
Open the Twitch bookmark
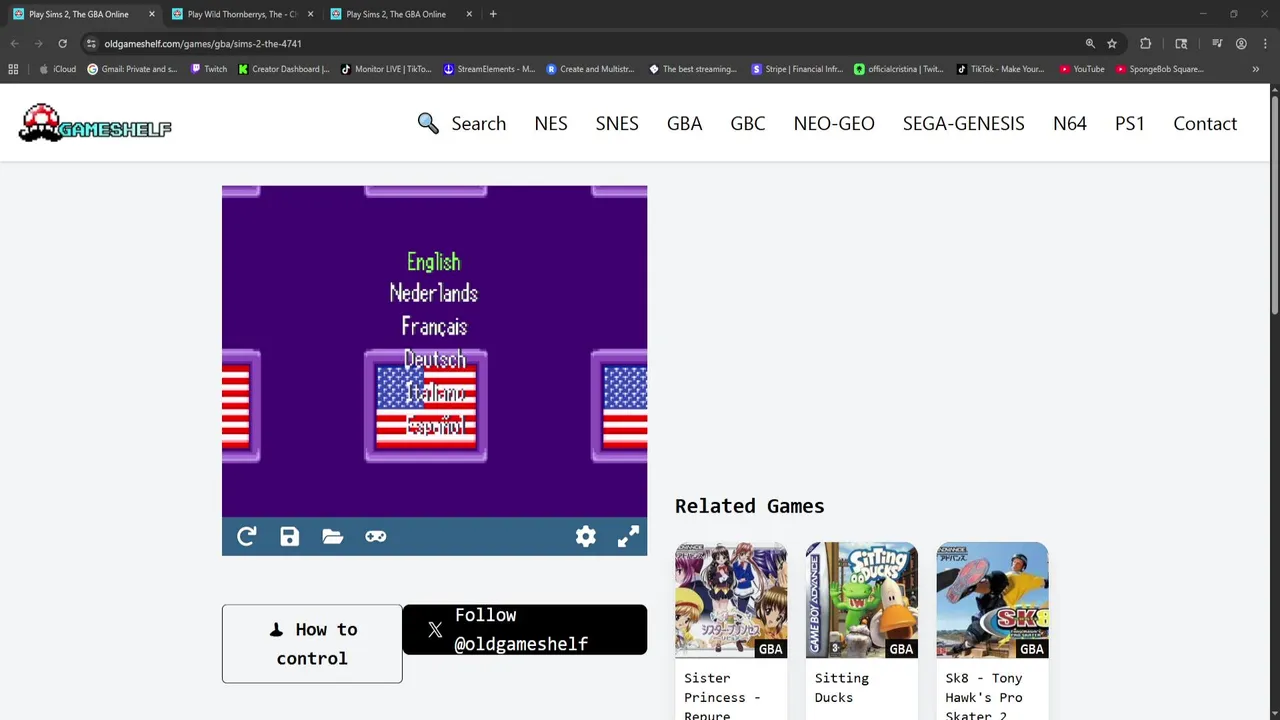tap(208, 69)
